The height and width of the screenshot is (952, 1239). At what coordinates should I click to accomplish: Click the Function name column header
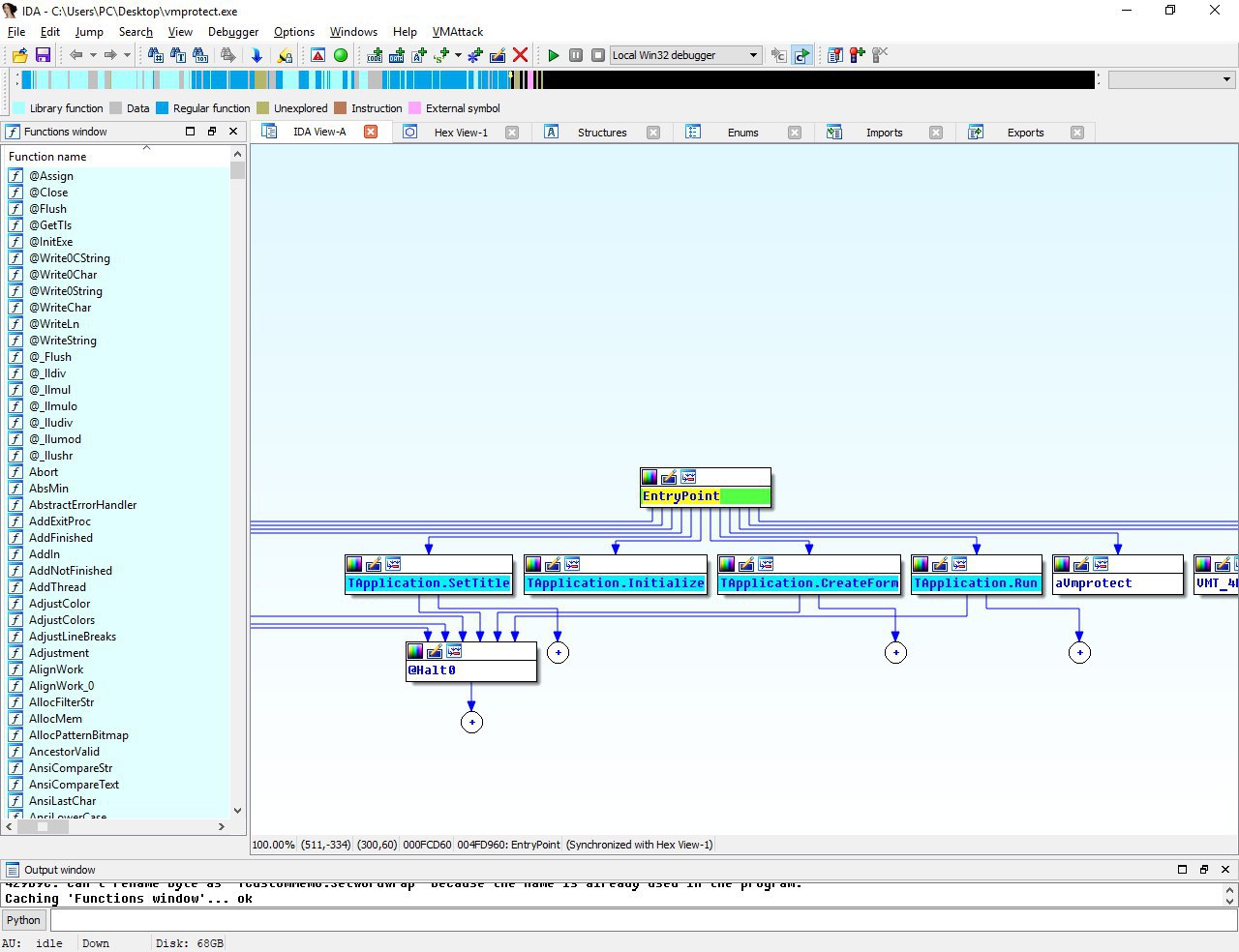tap(116, 156)
